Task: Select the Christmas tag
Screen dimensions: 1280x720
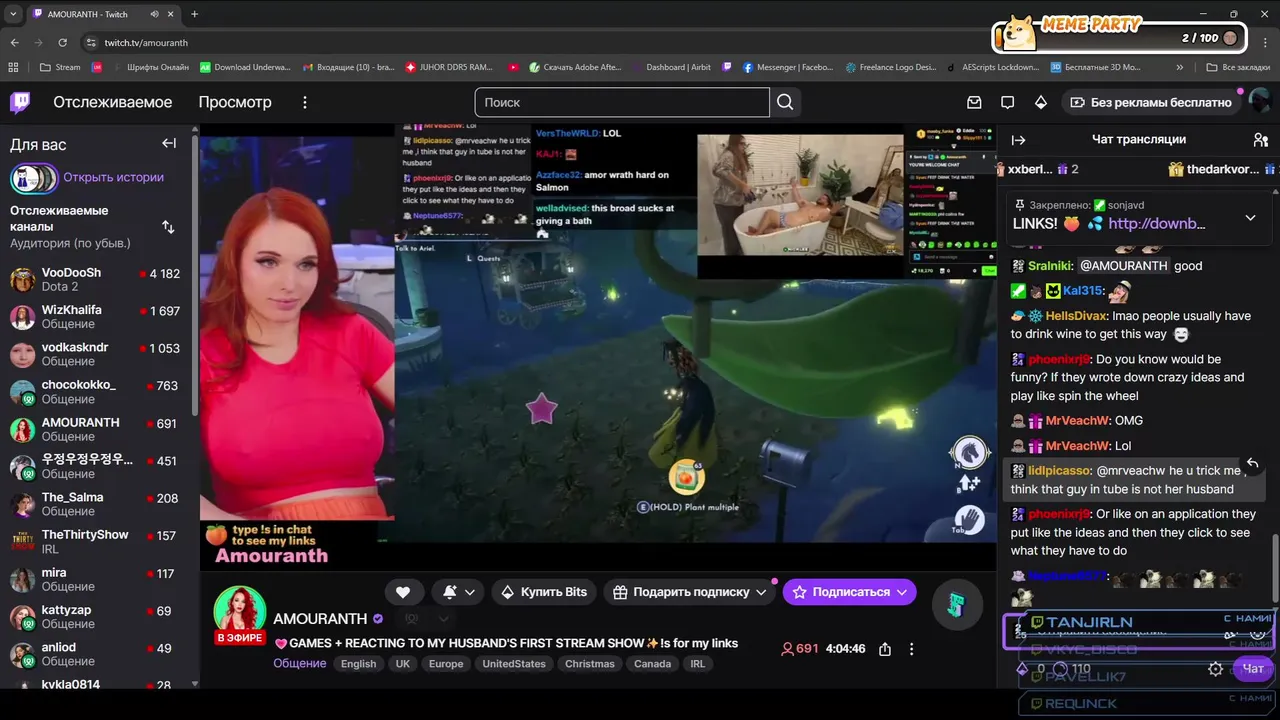Action: tap(589, 664)
